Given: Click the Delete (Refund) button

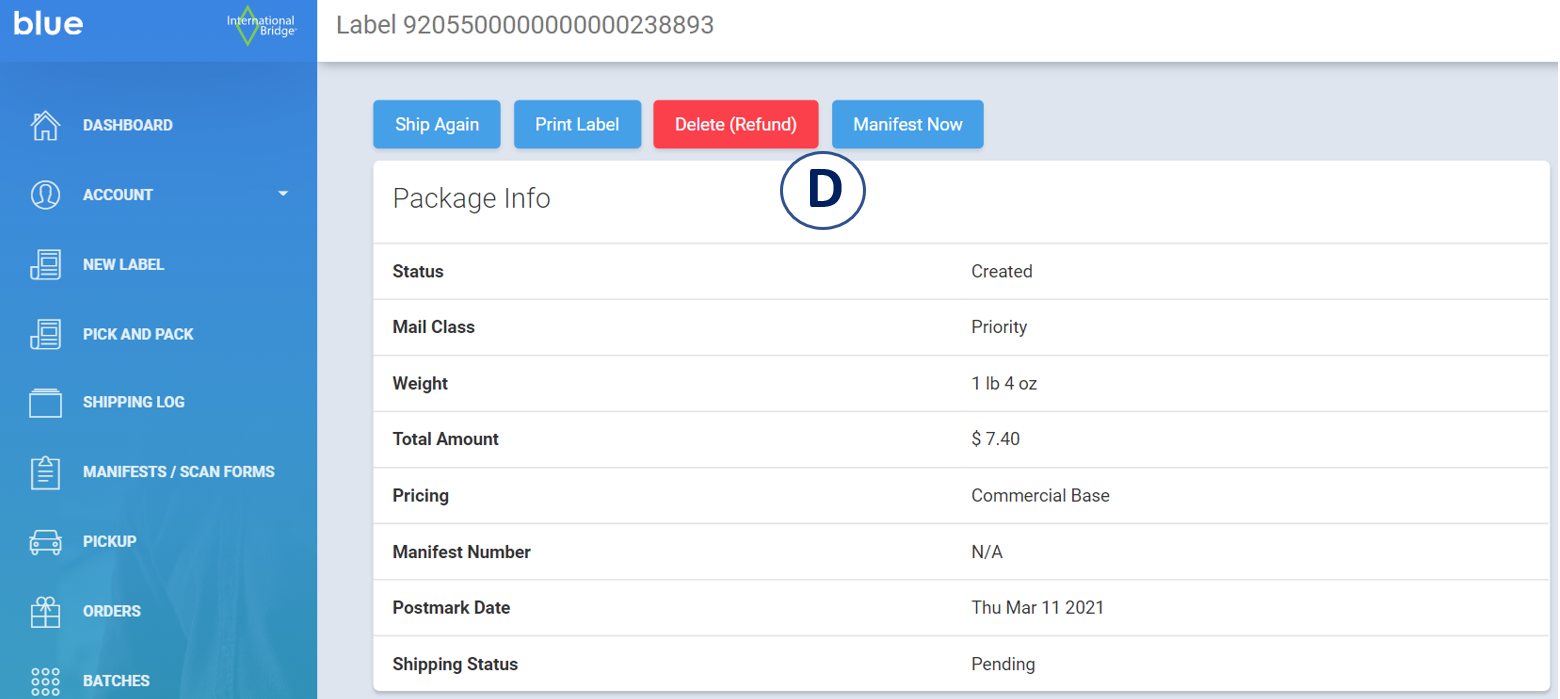Looking at the screenshot, I should pos(735,124).
